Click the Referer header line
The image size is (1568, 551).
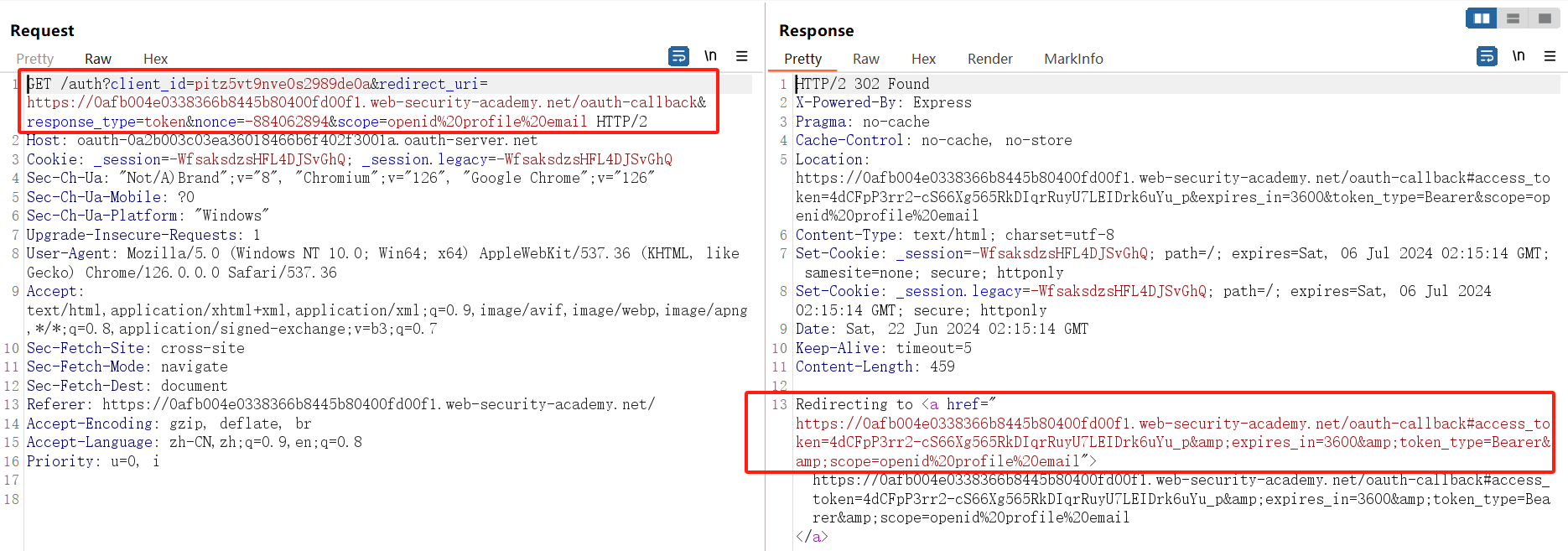pos(341,404)
